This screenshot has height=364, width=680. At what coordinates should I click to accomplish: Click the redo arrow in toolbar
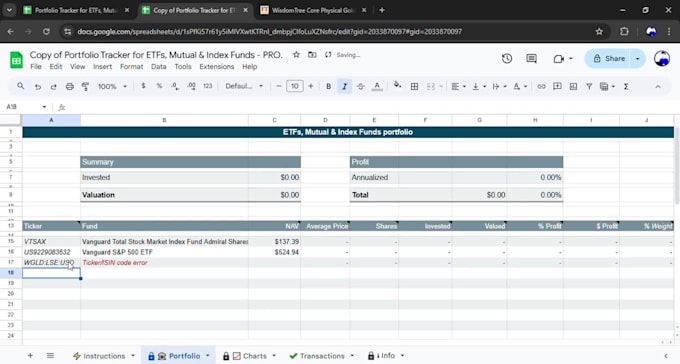[53, 86]
